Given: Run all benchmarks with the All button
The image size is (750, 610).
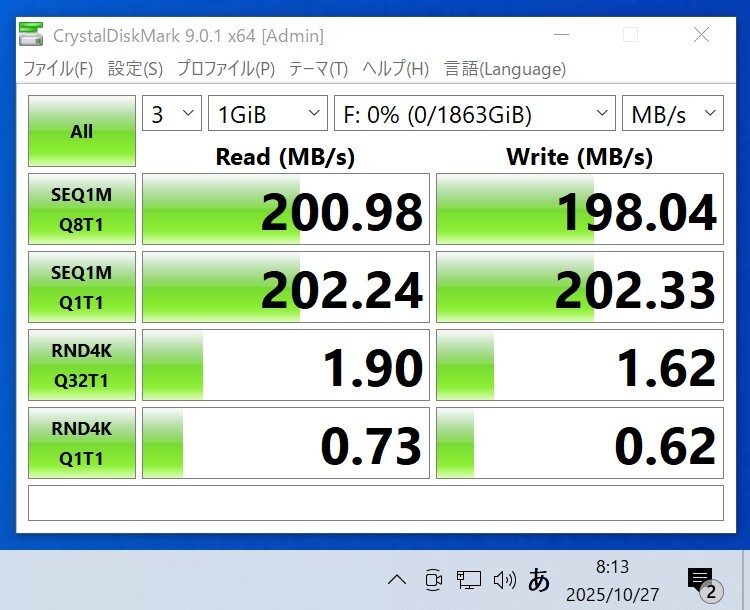Looking at the screenshot, I should click(x=82, y=131).
